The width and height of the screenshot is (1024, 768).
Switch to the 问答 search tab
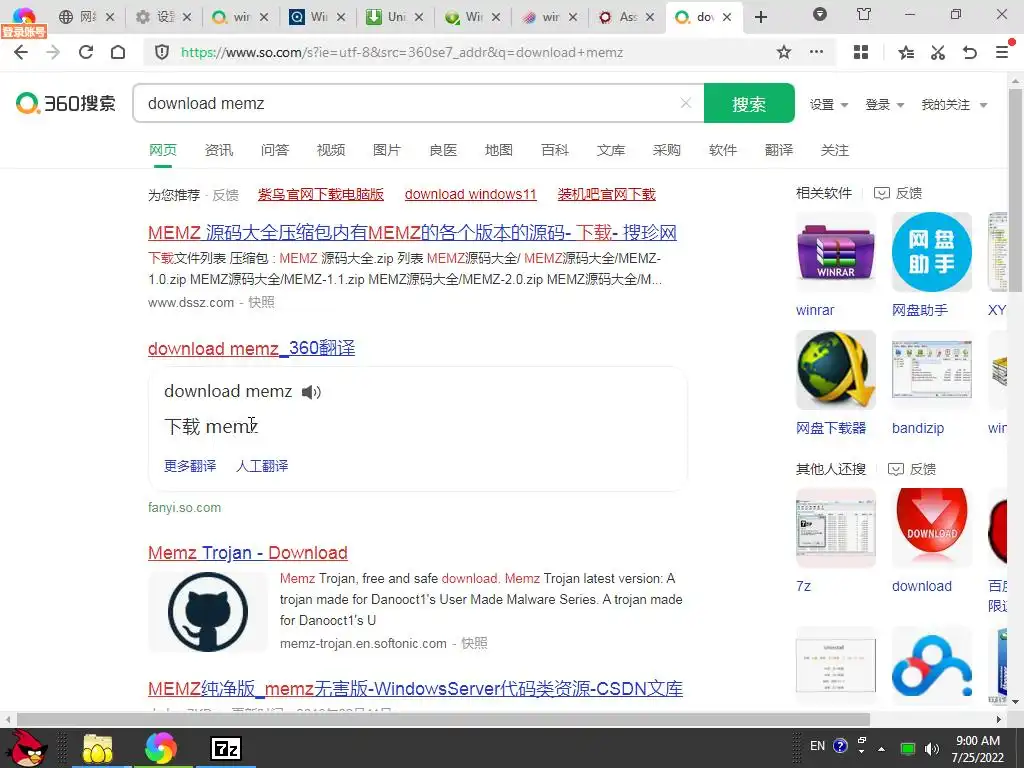click(275, 150)
